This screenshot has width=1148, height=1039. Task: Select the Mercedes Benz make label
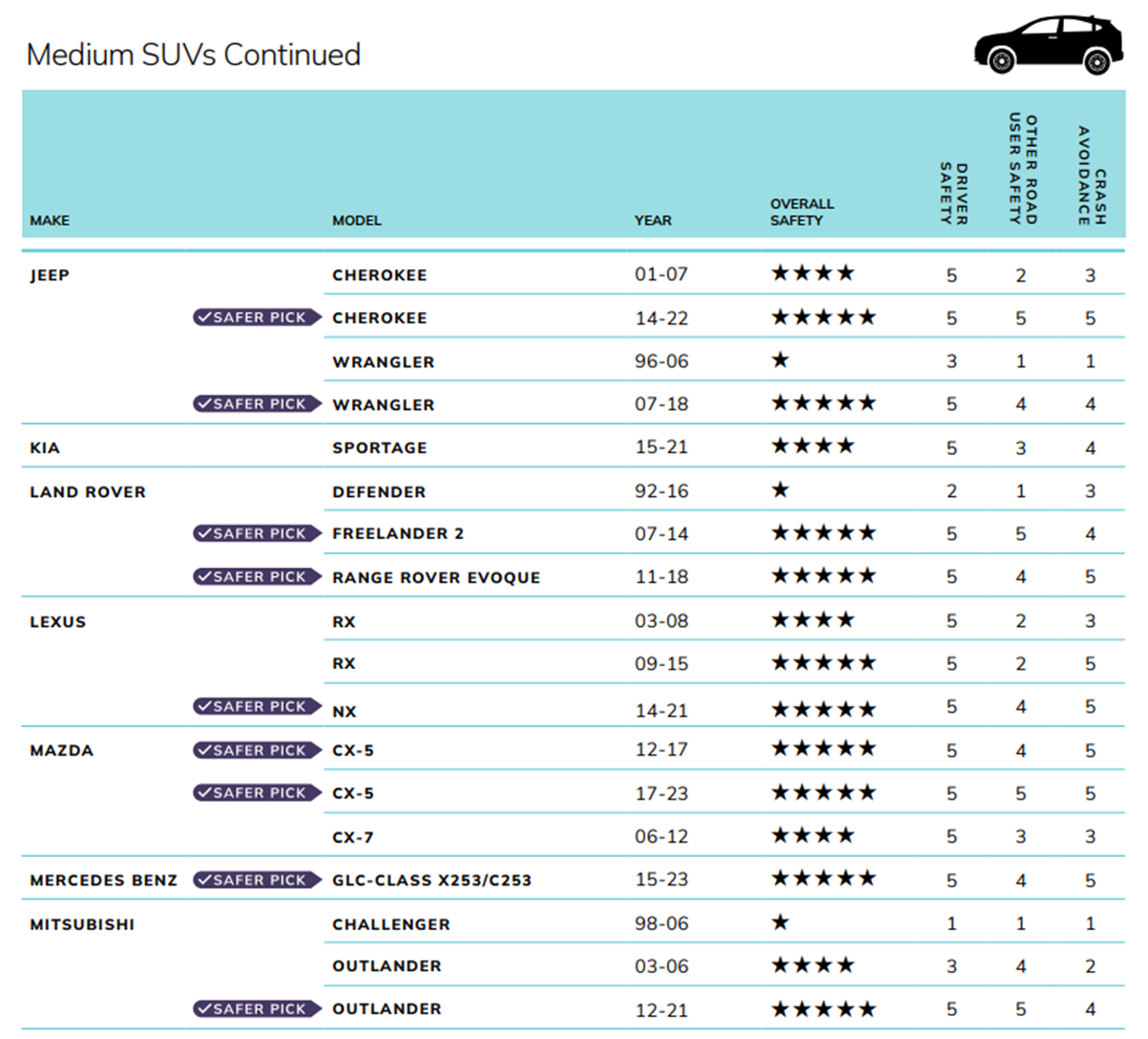[x=103, y=881]
